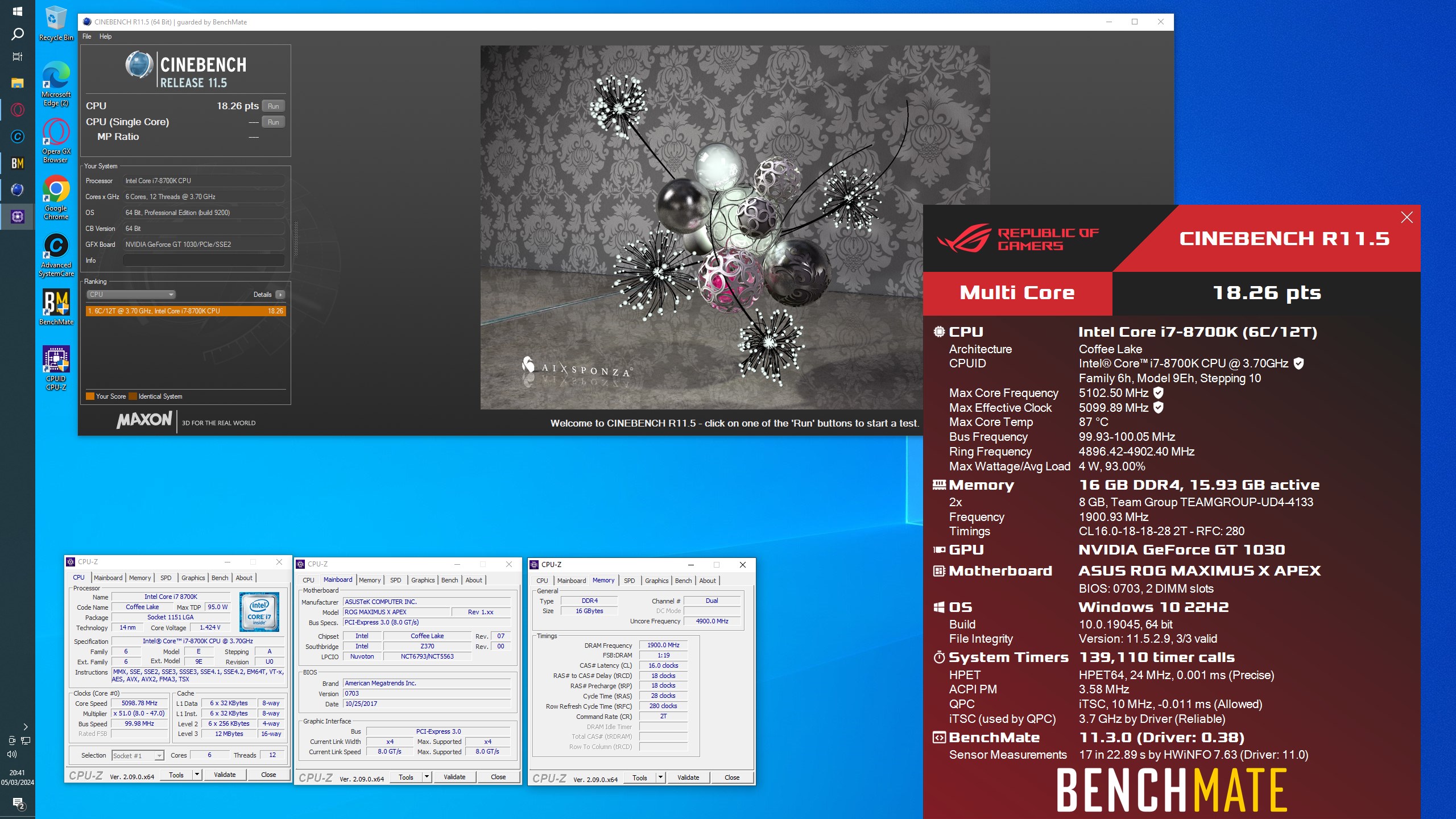Click the ROG MAXIMUS X APEX model field
The width and height of the screenshot is (1456, 819).
point(396,612)
